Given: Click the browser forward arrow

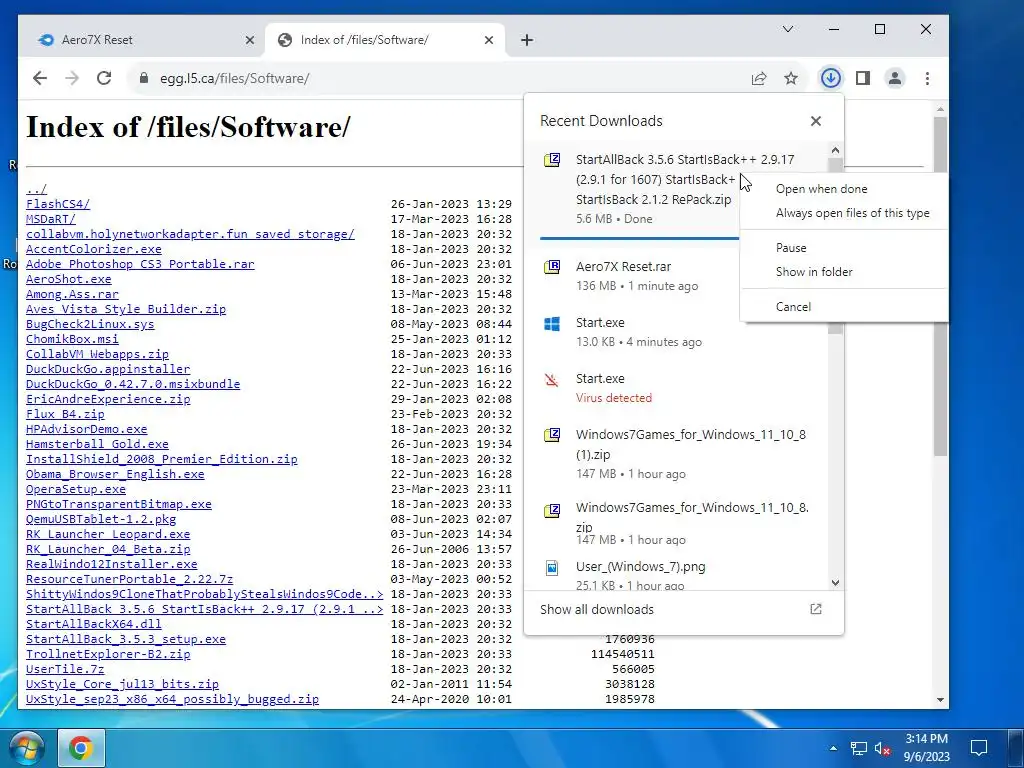Looking at the screenshot, I should pos(72,78).
